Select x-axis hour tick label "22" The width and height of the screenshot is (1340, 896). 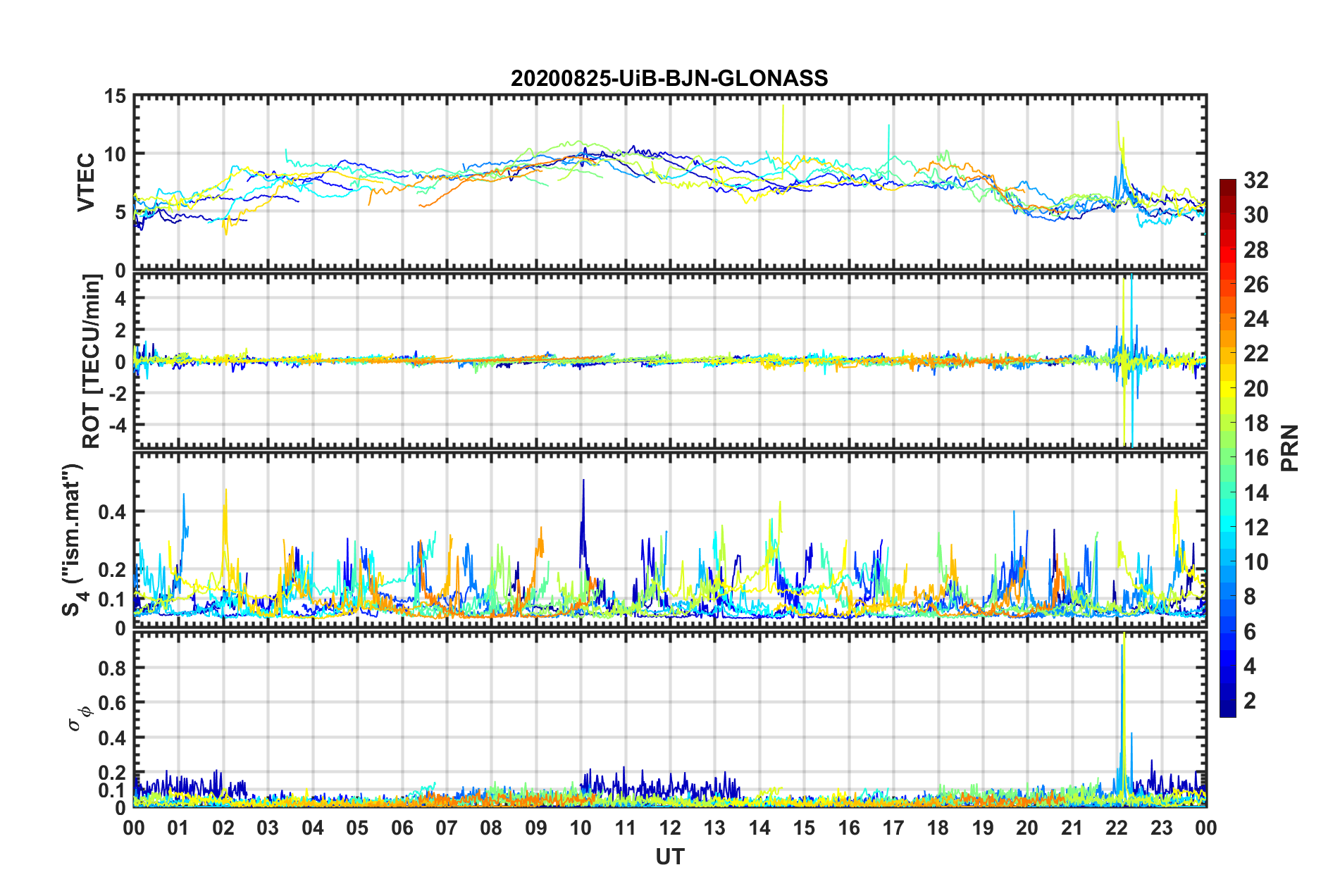click(1117, 828)
